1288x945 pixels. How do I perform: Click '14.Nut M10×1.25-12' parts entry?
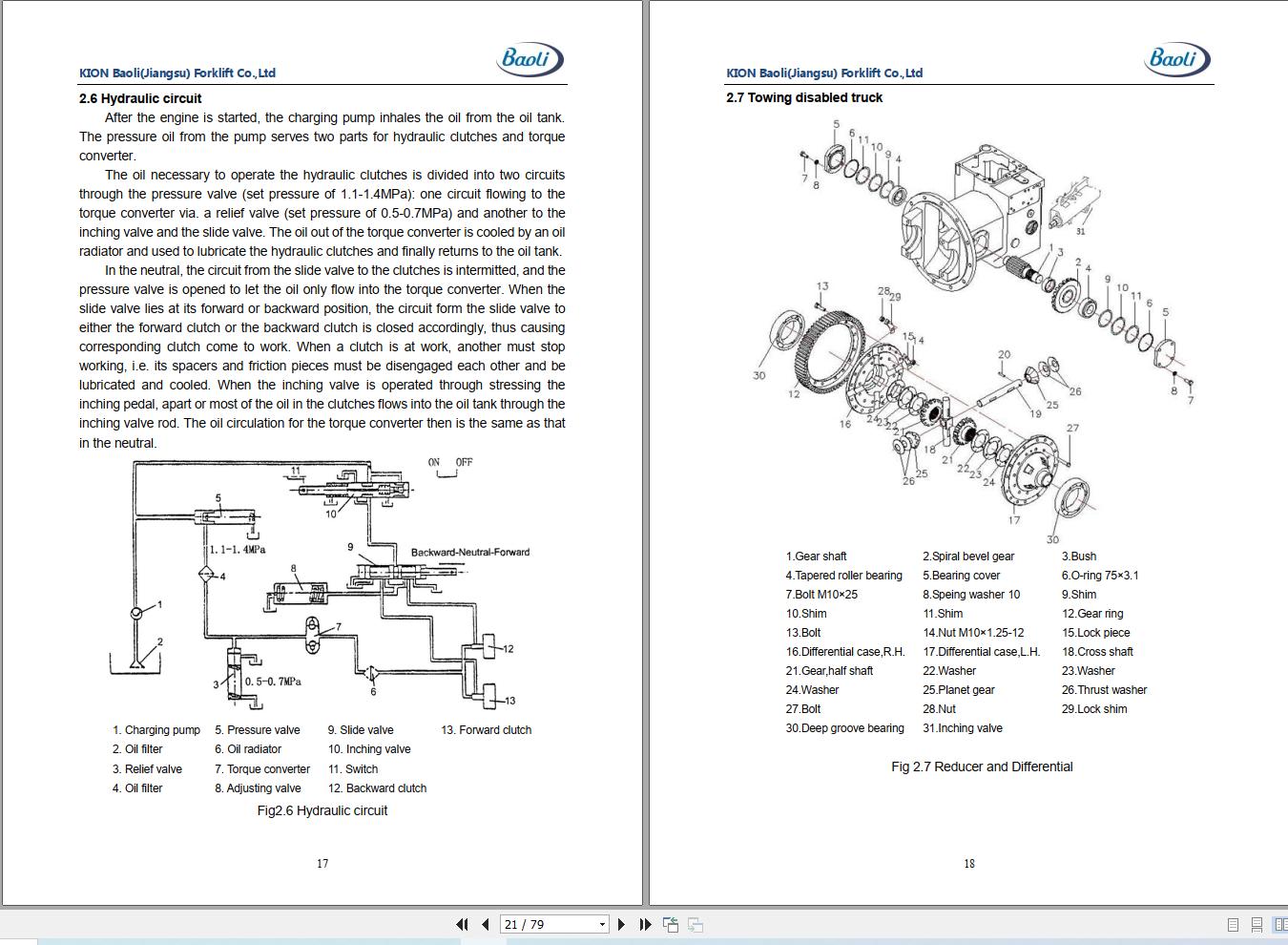coord(973,633)
